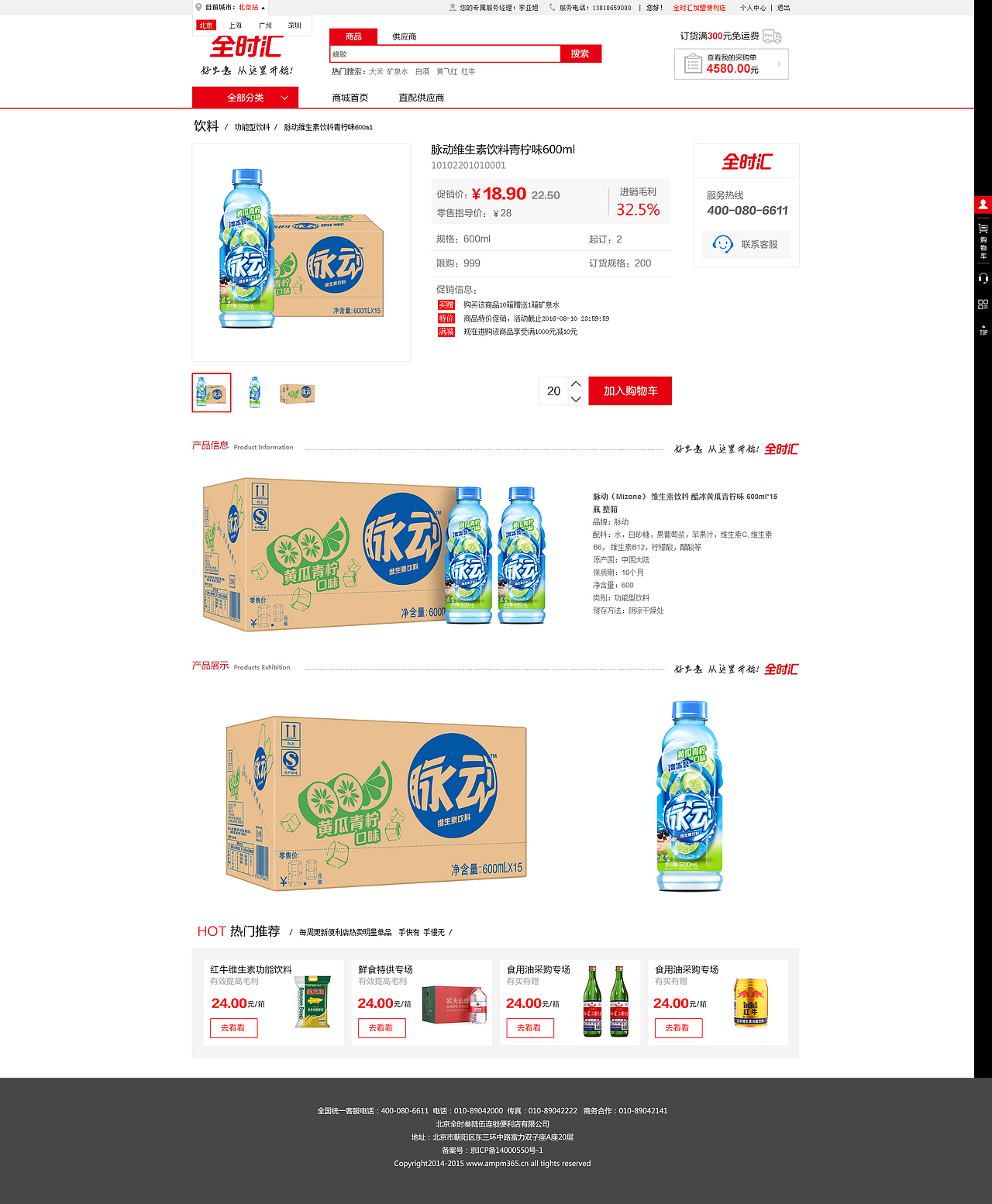
Task: Click the 加入购物车 button
Action: click(630, 390)
